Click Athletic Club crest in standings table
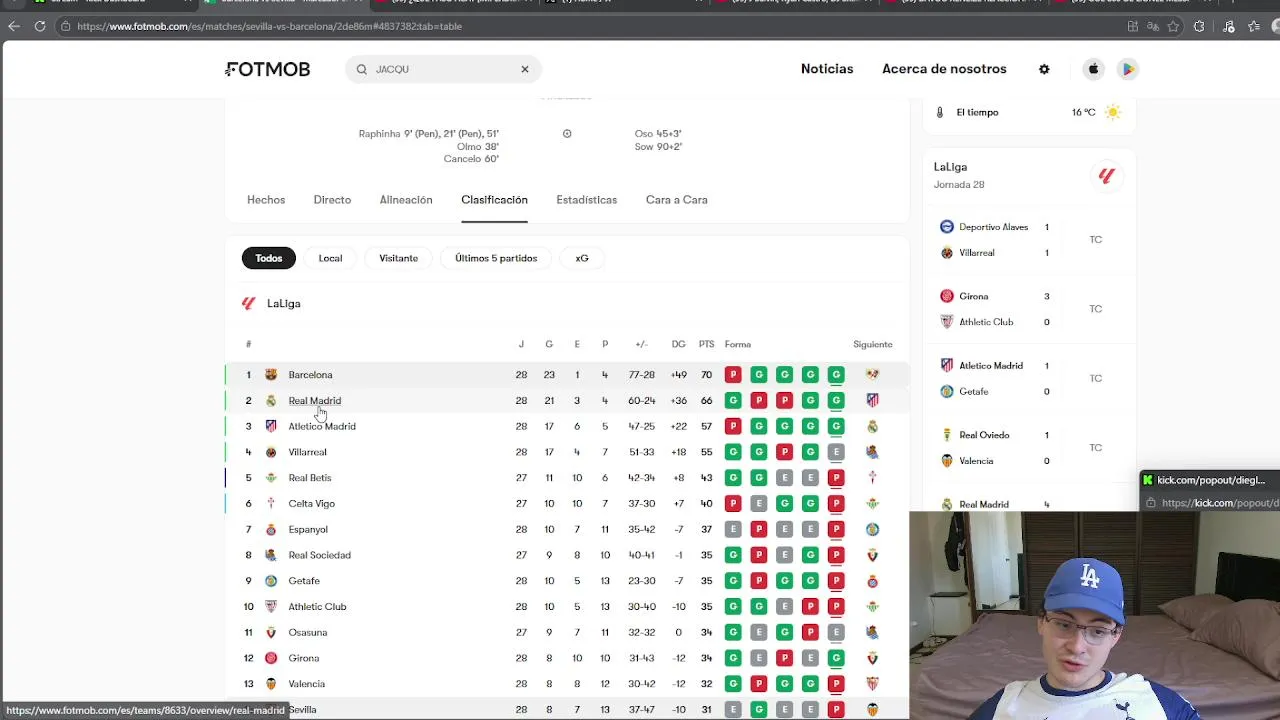This screenshot has height=720, width=1280. 271,607
